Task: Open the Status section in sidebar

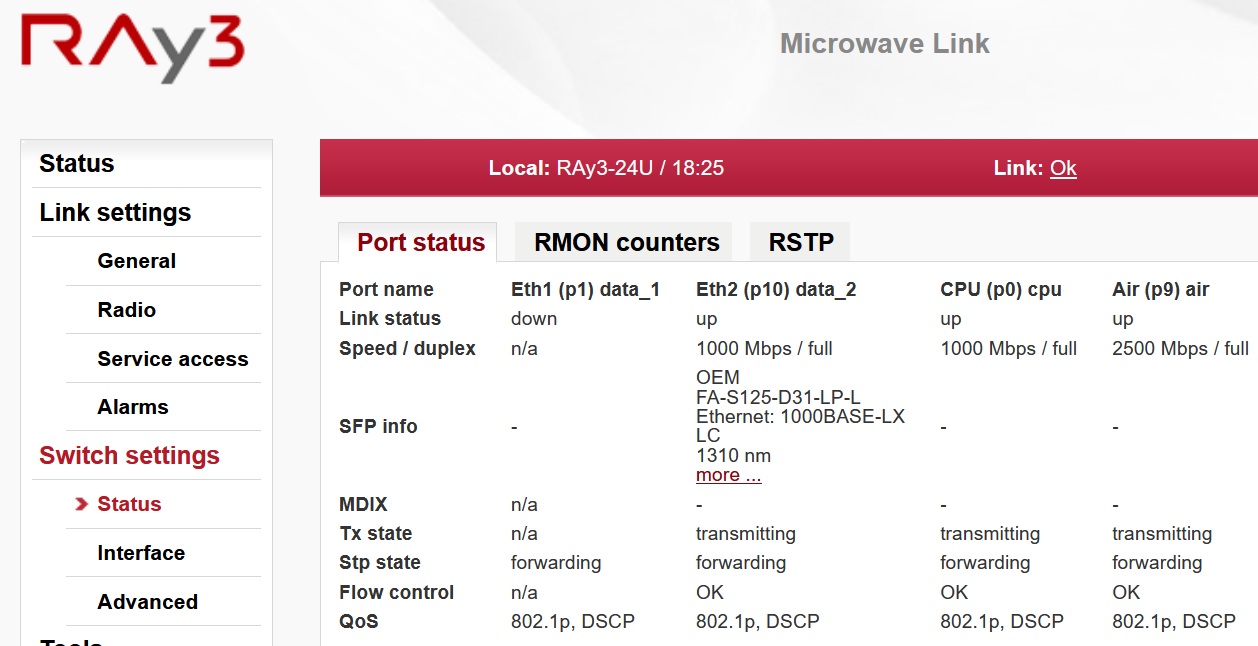Action: click(x=77, y=163)
